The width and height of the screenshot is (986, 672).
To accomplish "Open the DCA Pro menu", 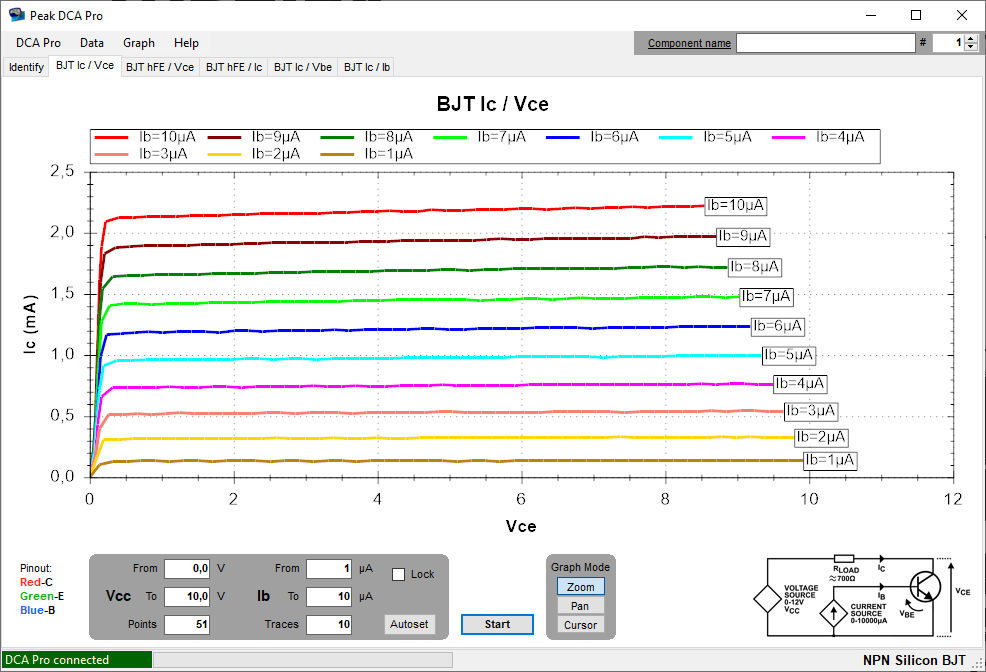I will pos(38,43).
